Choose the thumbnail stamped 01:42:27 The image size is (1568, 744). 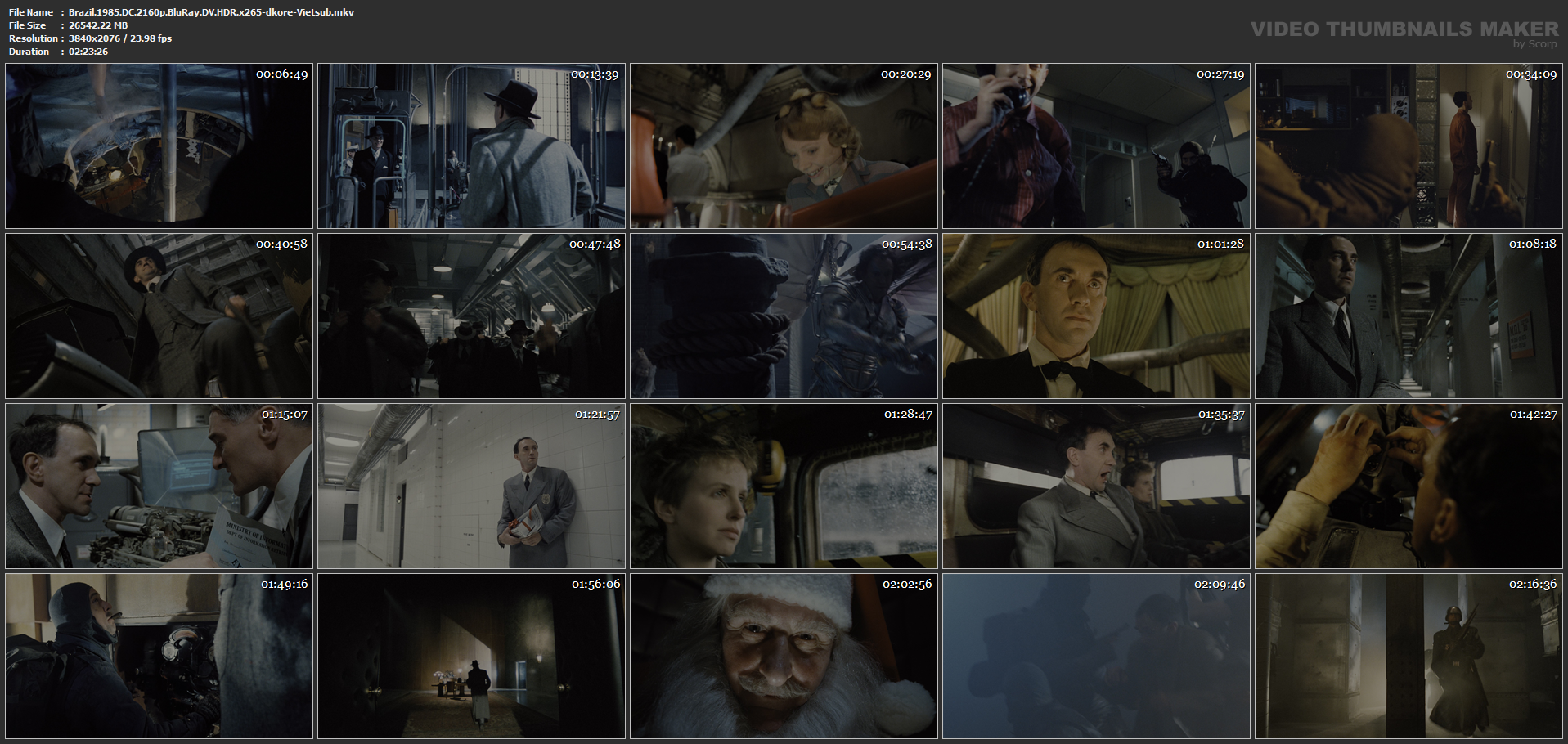1409,486
